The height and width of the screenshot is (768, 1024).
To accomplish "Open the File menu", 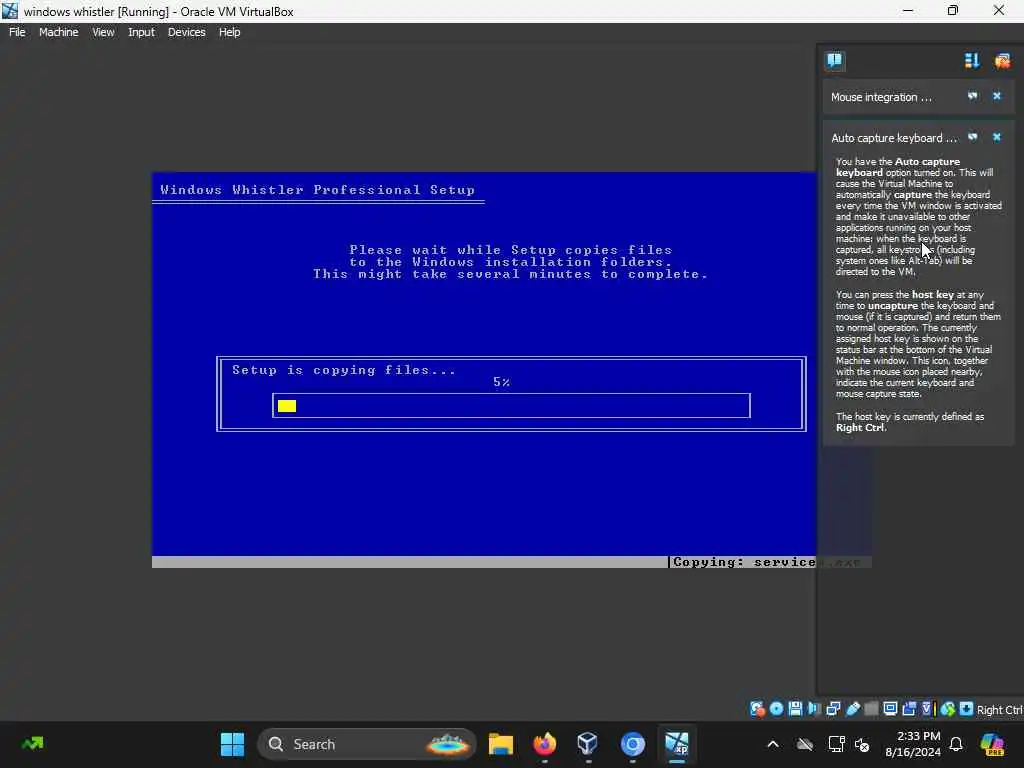I will click(x=17, y=32).
